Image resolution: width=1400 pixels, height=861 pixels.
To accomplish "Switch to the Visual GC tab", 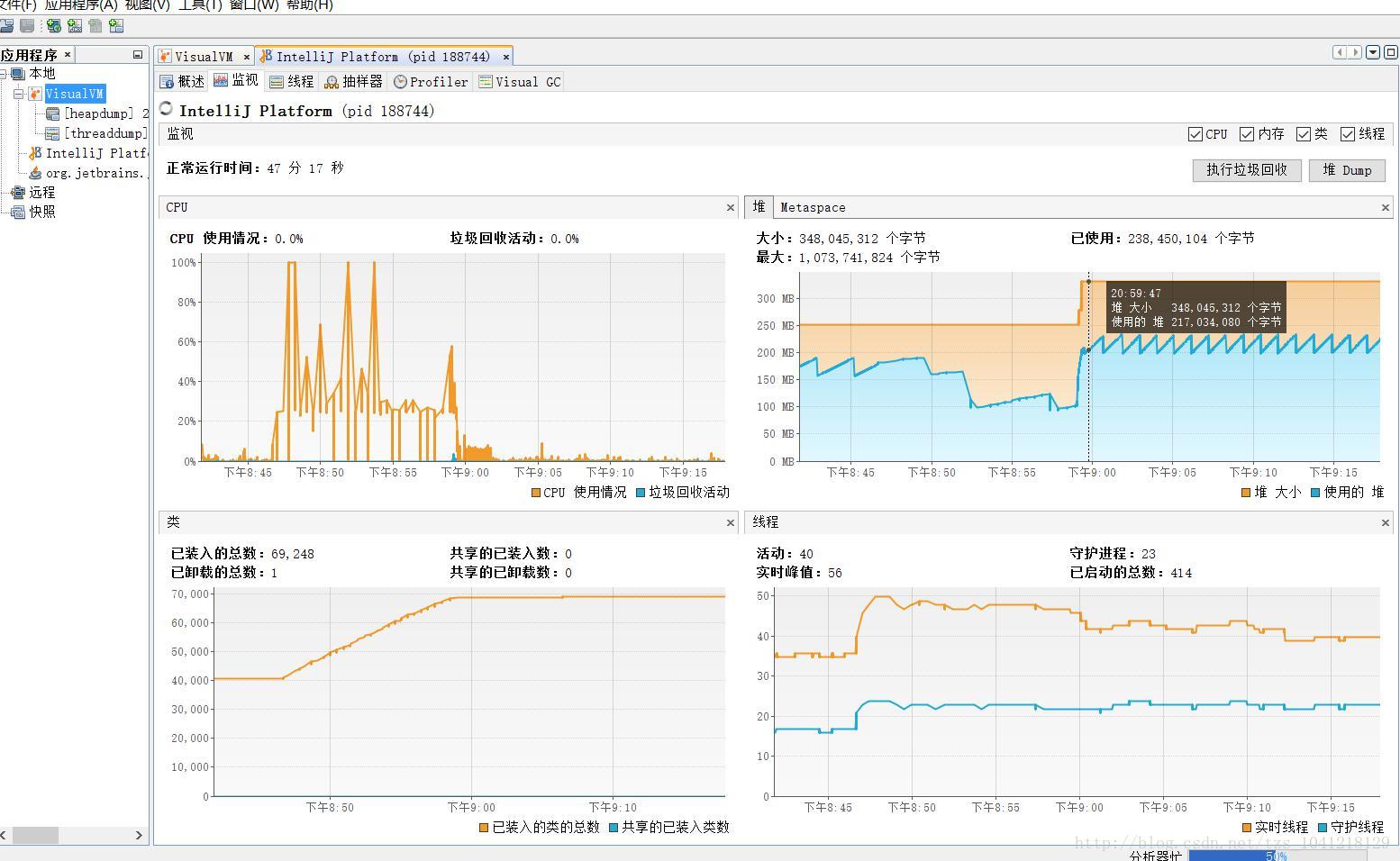I will click(x=520, y=82).
